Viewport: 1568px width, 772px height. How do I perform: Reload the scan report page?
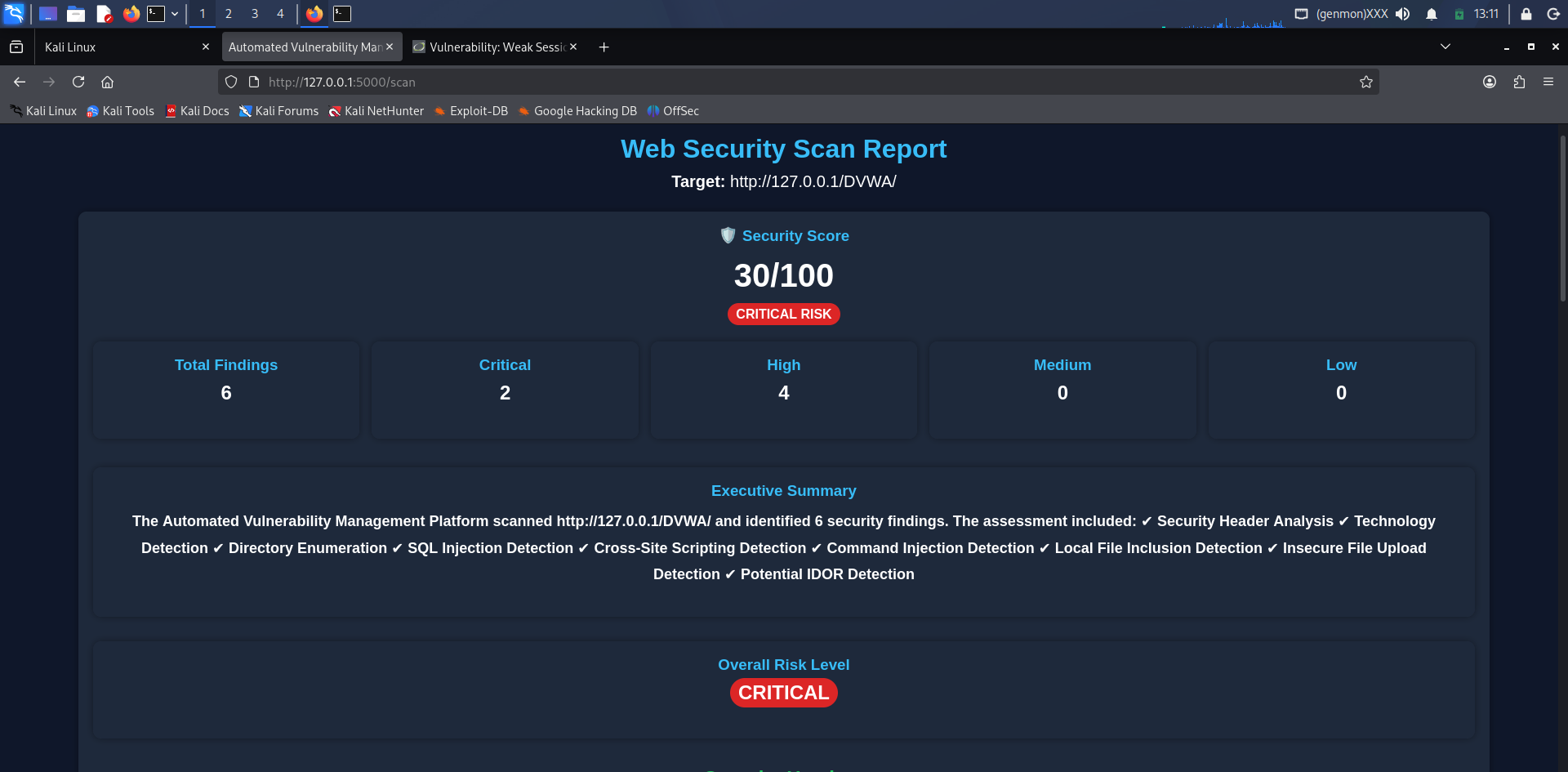[x=78, y=82]
